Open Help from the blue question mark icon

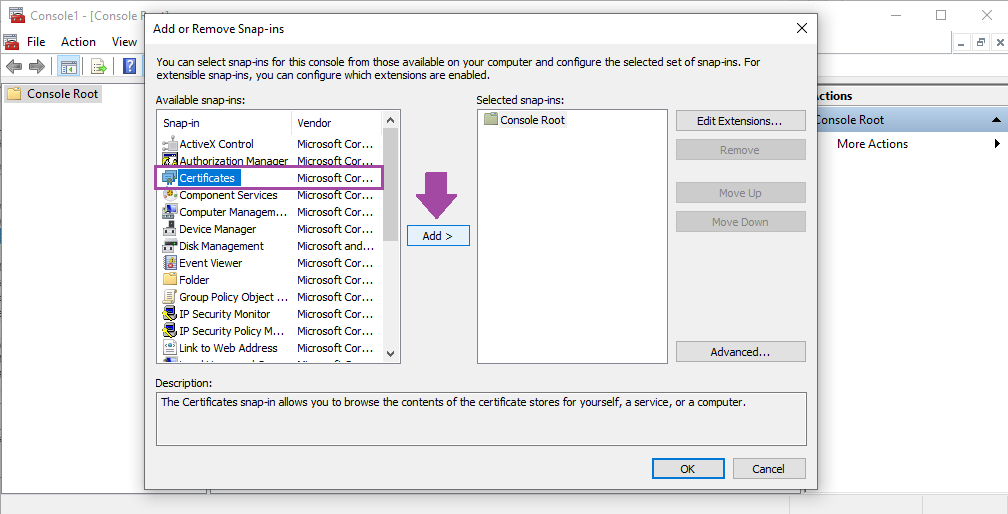pyautogui.click(x=130, y=66)
